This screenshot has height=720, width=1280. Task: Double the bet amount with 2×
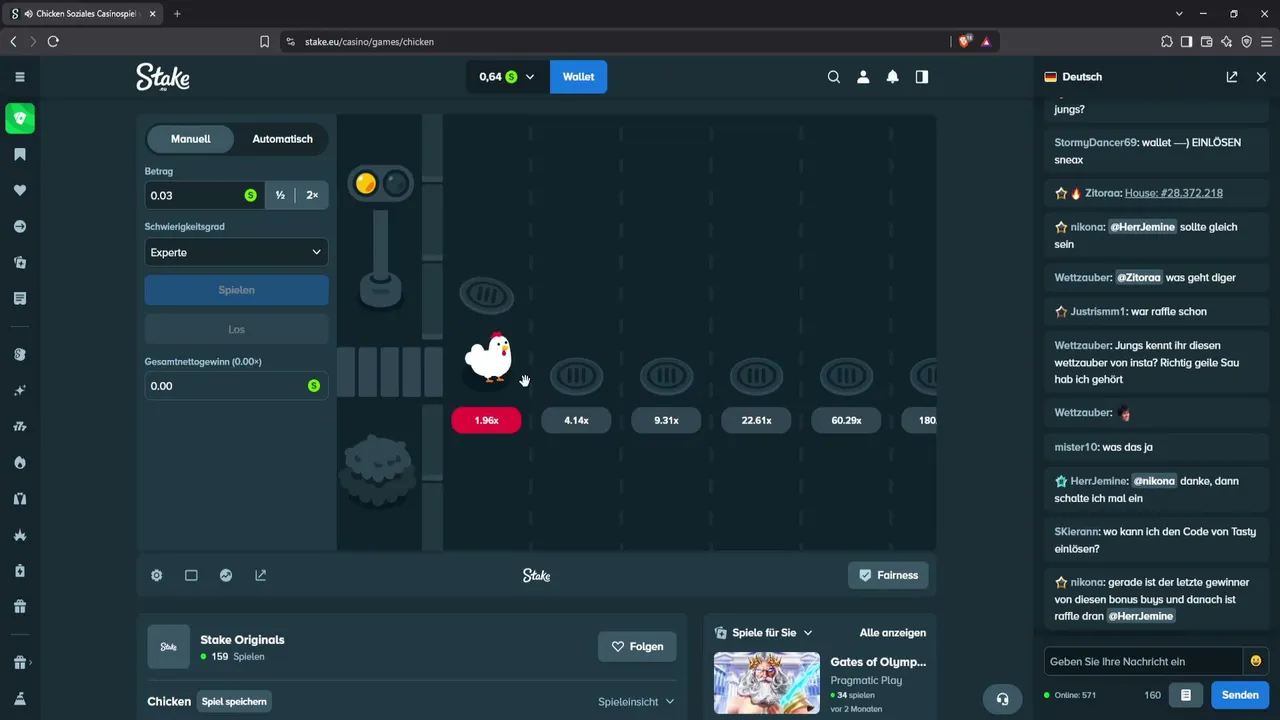tap(312, 196)
